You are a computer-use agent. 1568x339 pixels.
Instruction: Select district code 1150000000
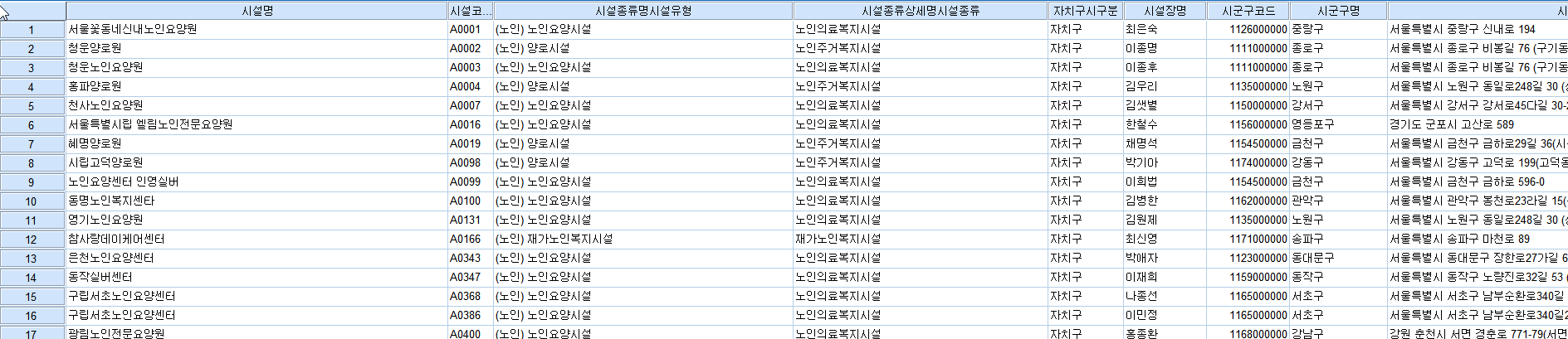pos(1248,105)
